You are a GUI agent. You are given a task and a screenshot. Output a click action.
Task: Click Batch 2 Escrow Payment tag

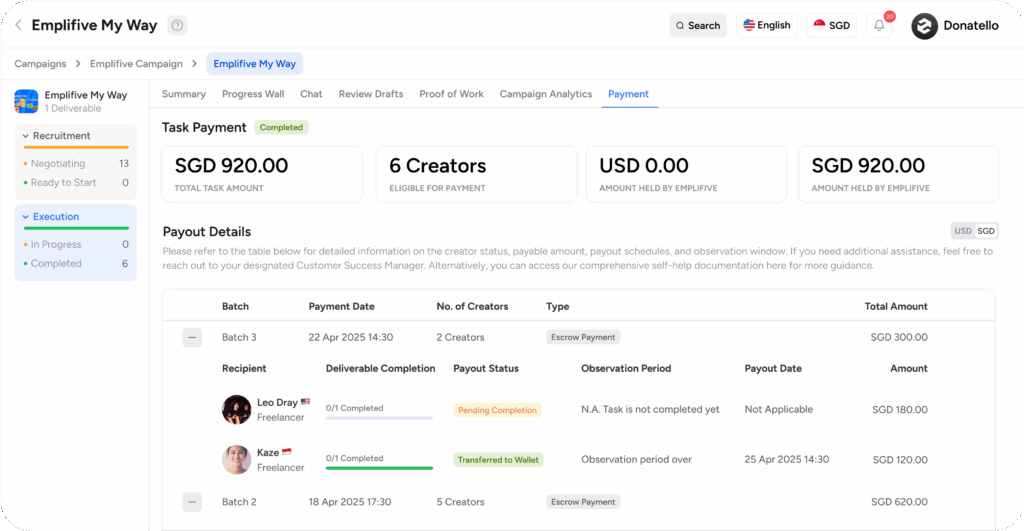coord(583,502)
